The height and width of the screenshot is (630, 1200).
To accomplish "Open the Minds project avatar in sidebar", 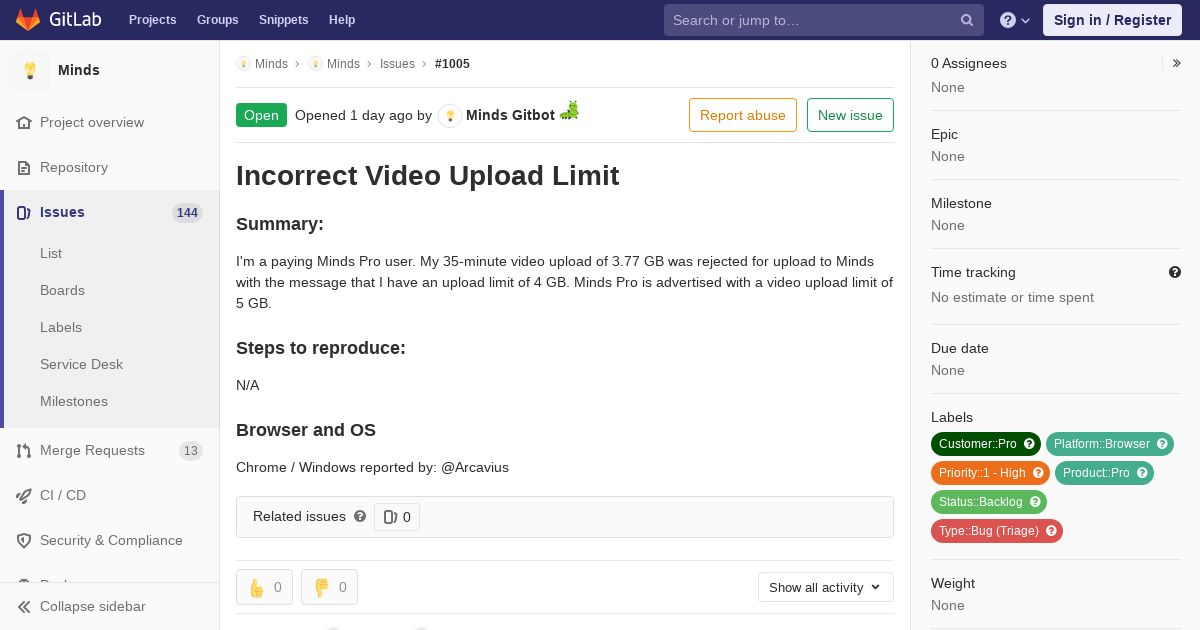I will (x=30, y=70).
